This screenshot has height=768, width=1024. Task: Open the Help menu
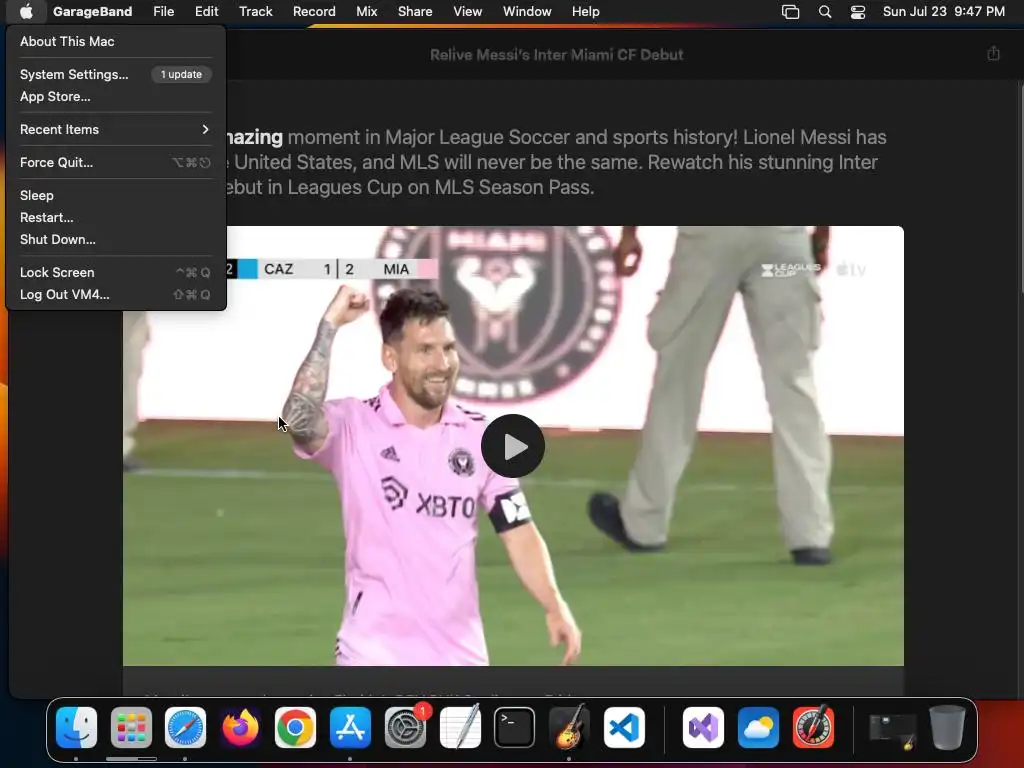(585, 12)
